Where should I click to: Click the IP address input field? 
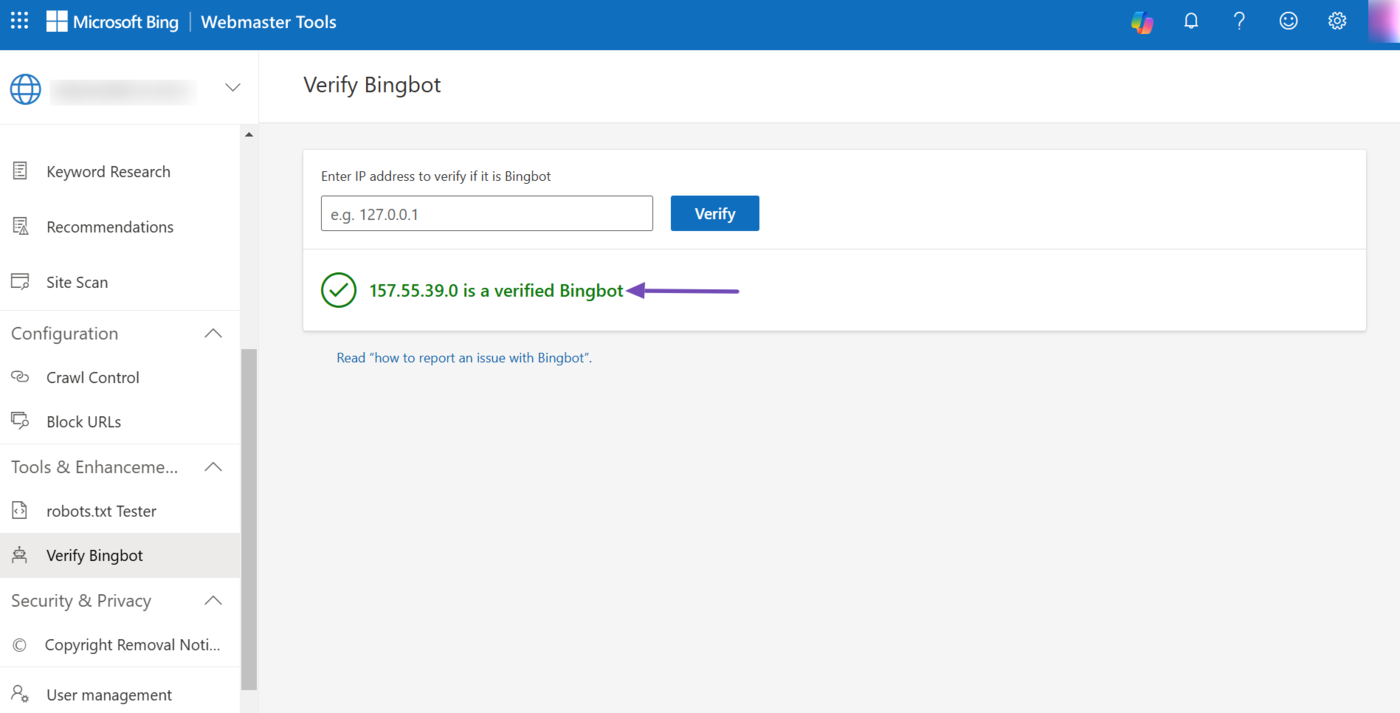click(486, 214)
